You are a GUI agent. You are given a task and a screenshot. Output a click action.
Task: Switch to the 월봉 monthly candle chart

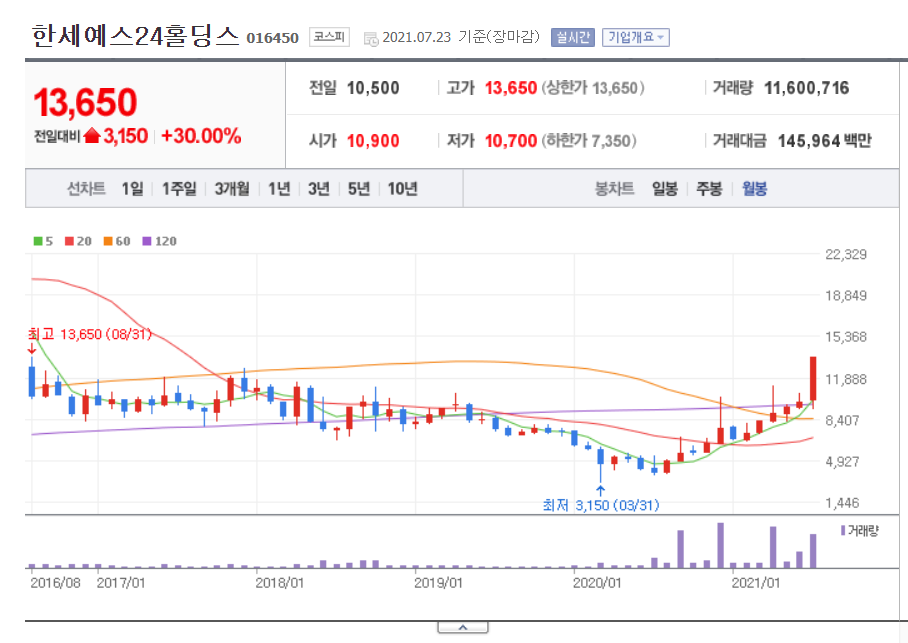(x=755, y=189)
